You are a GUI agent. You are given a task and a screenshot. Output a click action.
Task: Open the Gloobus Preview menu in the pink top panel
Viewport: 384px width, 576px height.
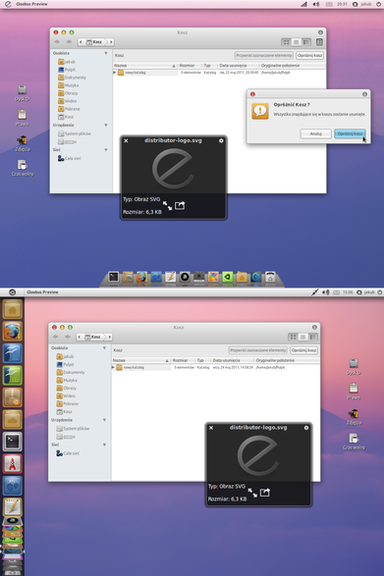(32, 4)
